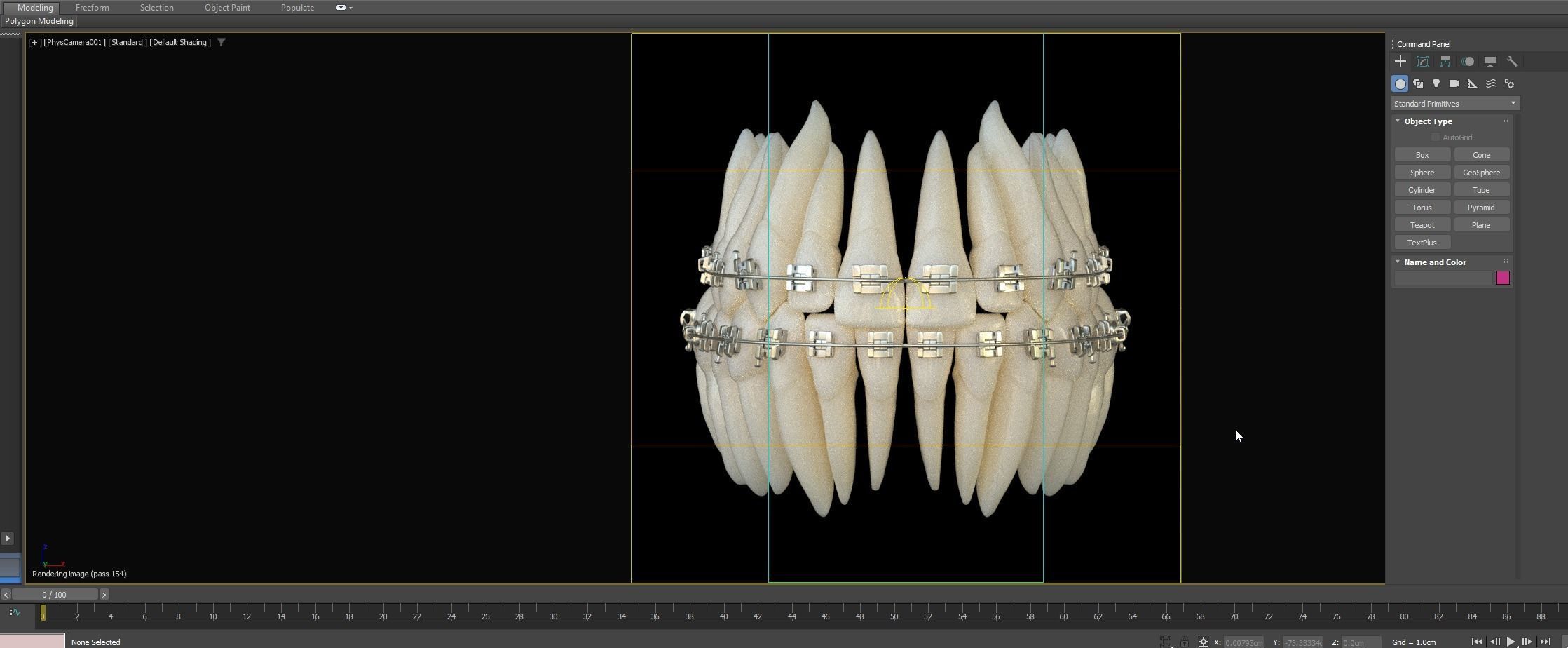The width and height of the screenshot is (1568, 648).
Task: Select the Geometry category icon
Action: coord(1400,83)
